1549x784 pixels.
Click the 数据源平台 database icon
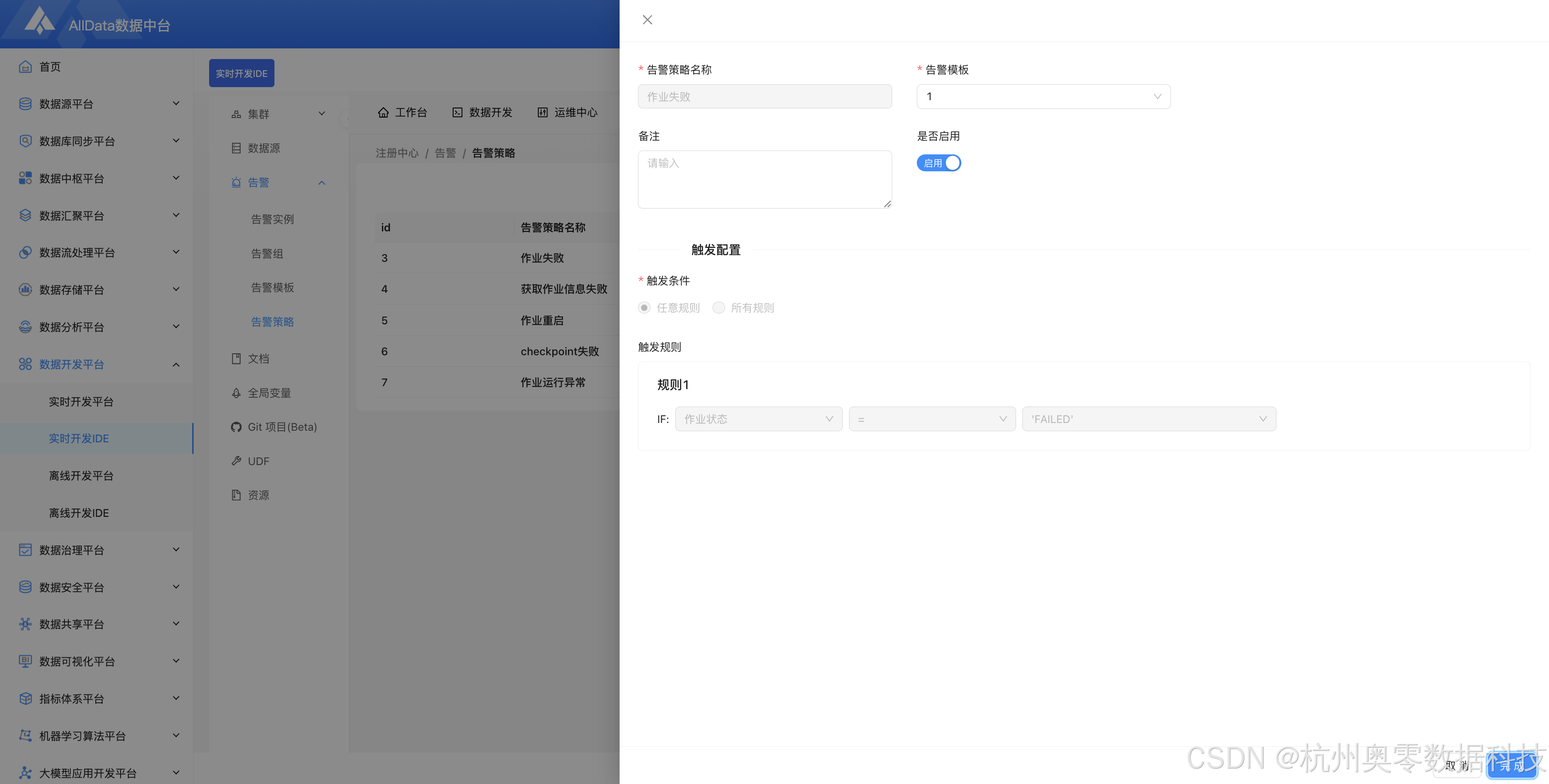pos(25,104)
